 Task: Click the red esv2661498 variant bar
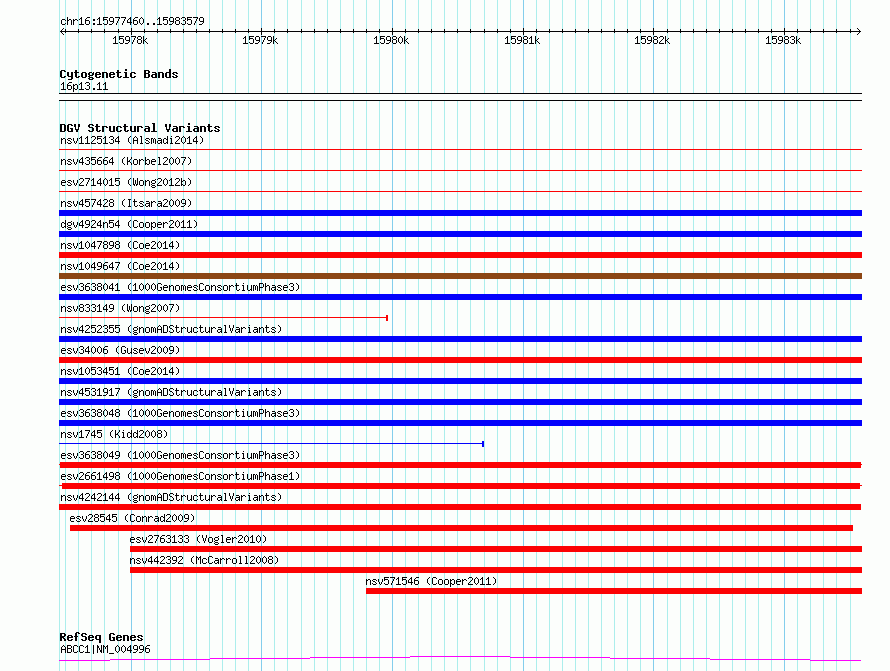coord(460,486)
